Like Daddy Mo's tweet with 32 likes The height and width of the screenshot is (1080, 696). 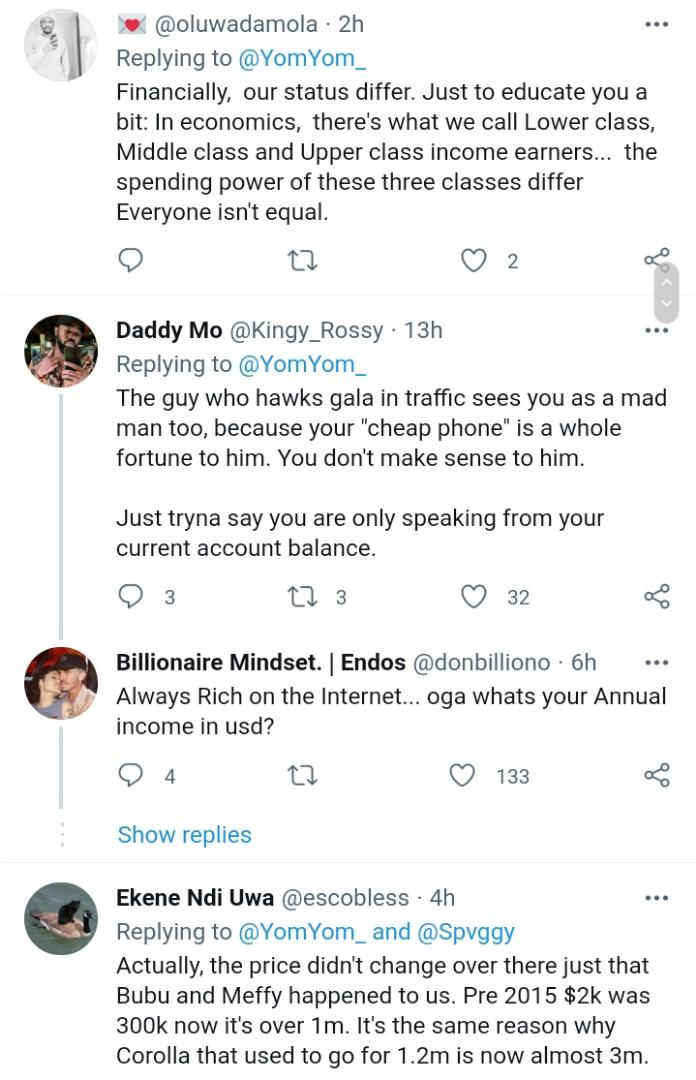click(472, 597)
